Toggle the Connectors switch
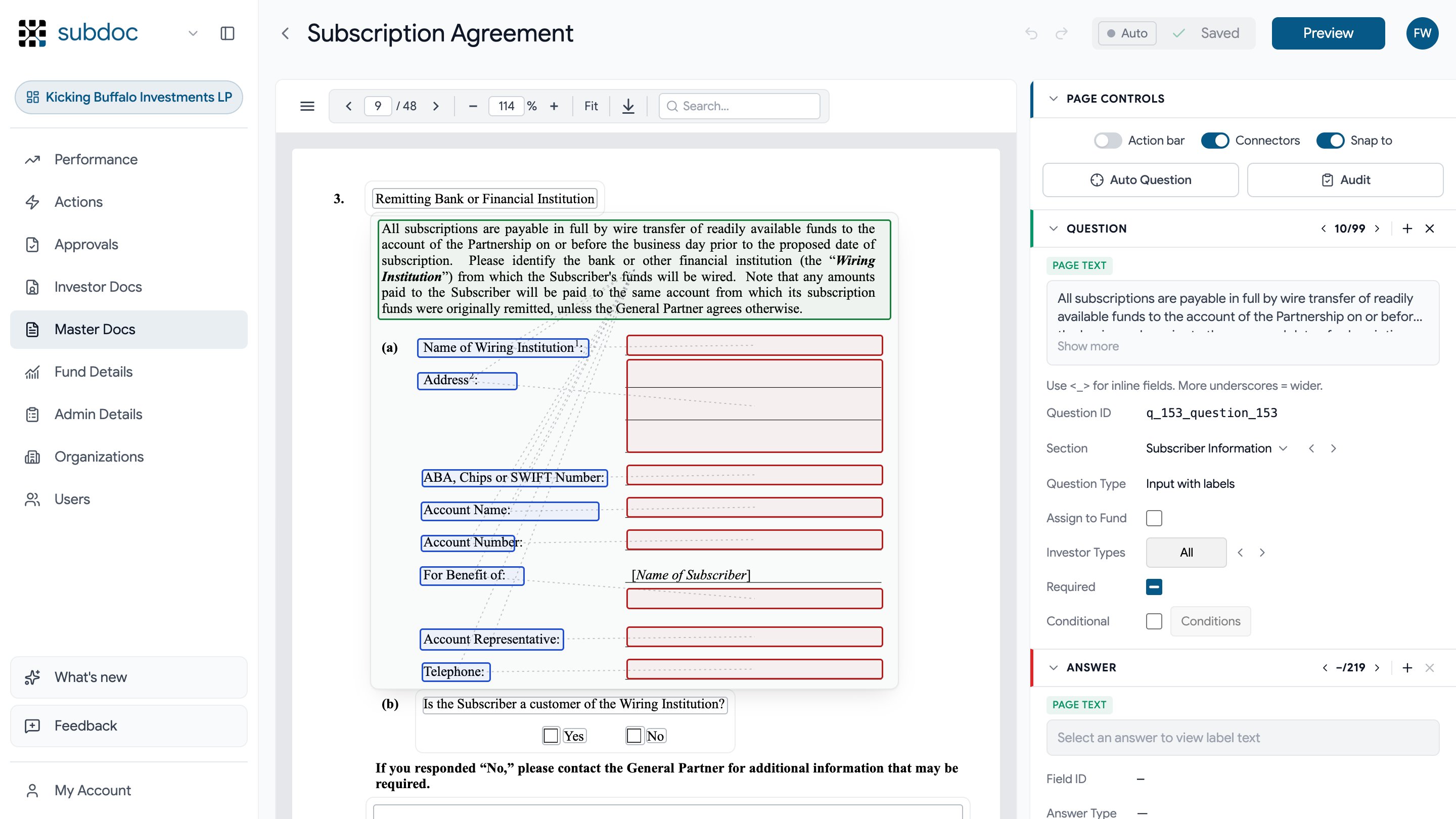The height and width of the screenshot is (819, 1456). (1215, 140)
